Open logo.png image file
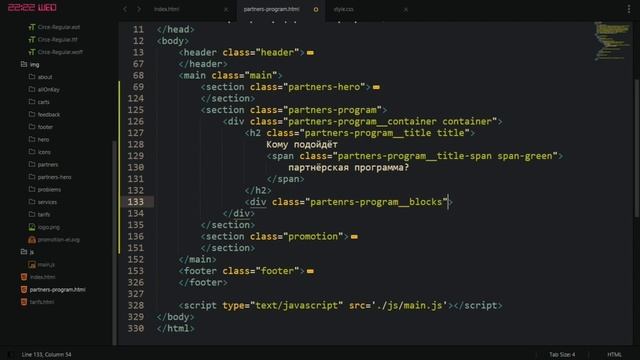This screenshot has height=360, width=640. (x=49, y=227)
